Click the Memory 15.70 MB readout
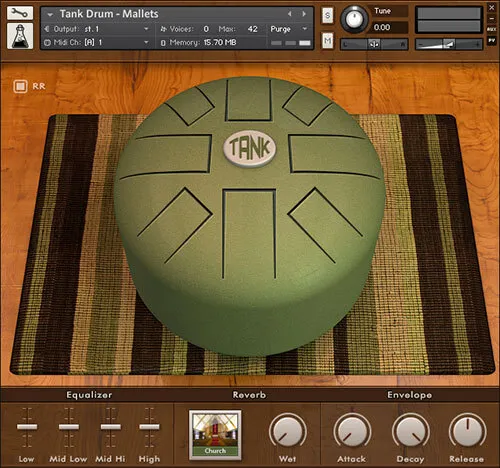The width and height of the screenshot is (500, 468). (220, 42)
